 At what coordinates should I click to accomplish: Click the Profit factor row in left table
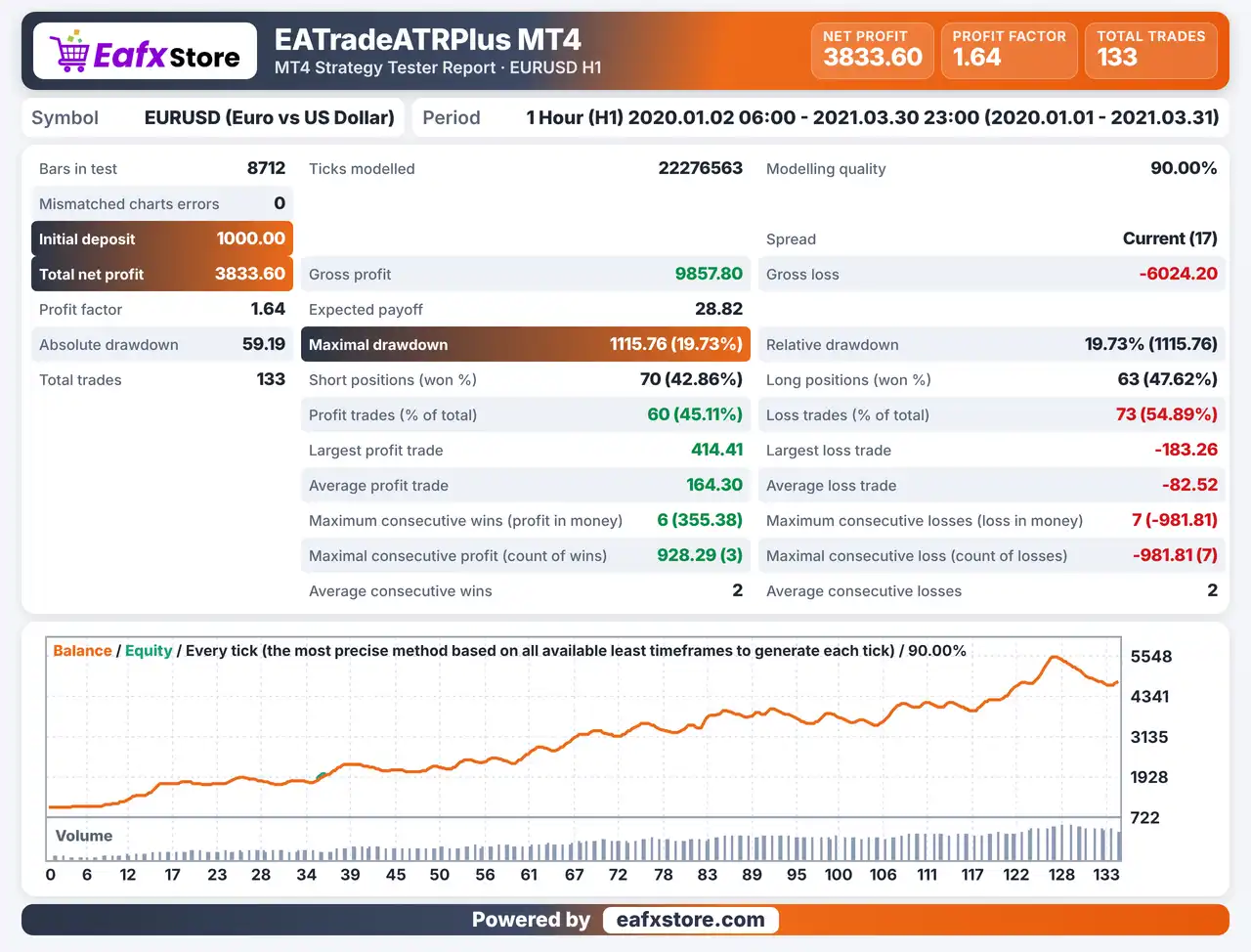pyautogui.click(x=162, y=309)
